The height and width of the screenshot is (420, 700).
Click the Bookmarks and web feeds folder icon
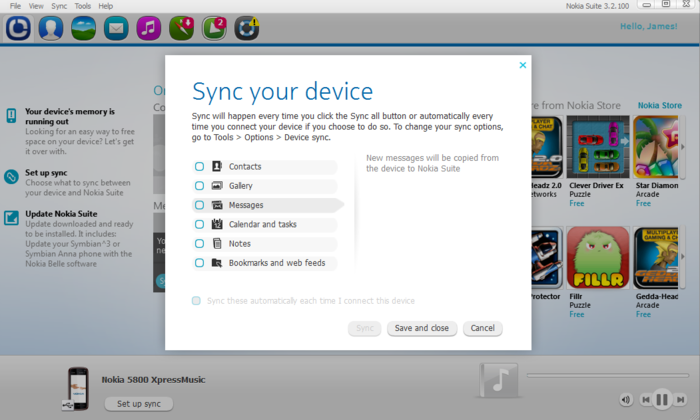[x=217, y=262]
